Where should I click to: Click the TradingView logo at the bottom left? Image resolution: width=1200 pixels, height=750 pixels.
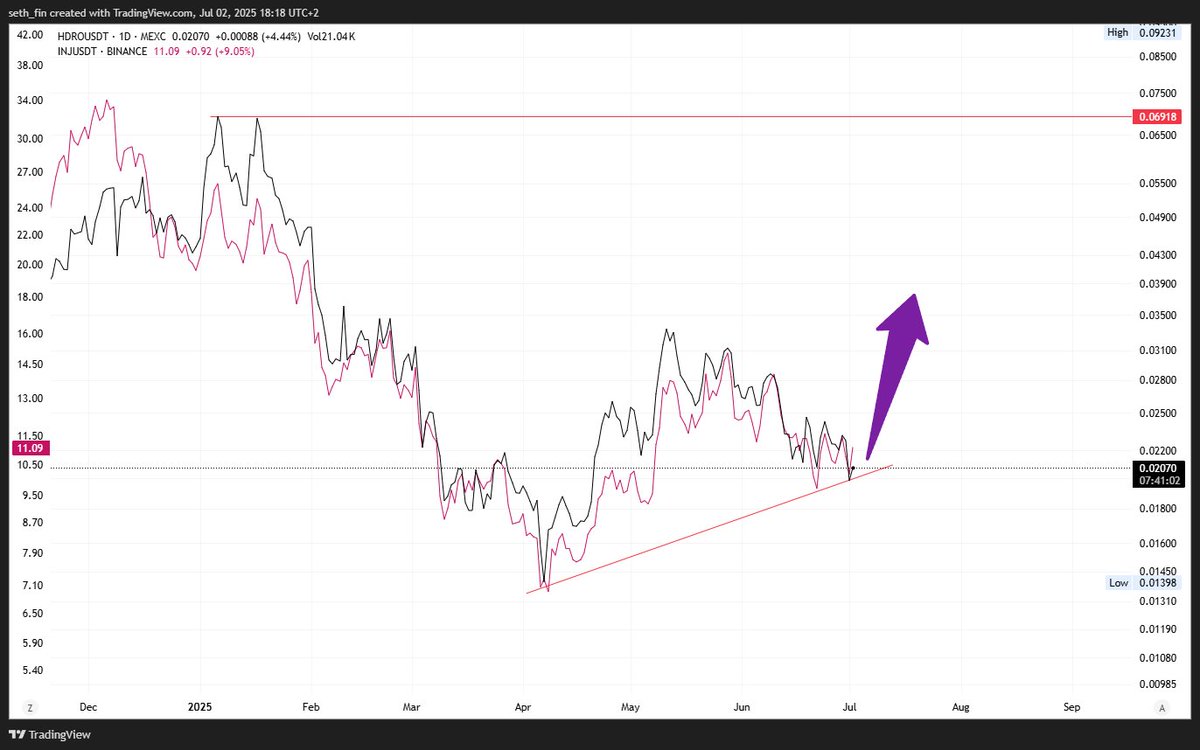pos(48,735)
